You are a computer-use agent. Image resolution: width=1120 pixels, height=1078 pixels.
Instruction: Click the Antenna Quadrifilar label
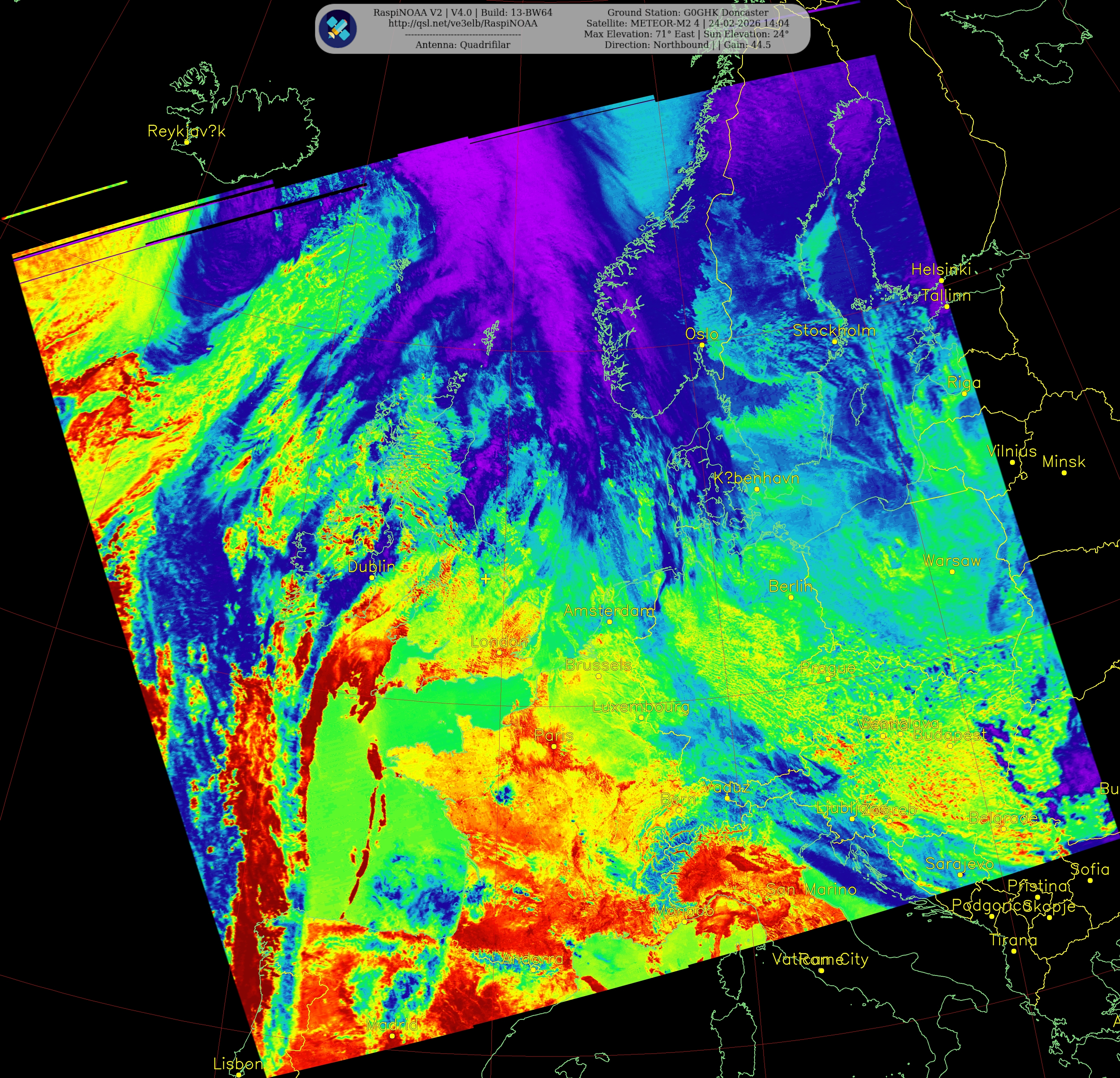tap(462, 45)
